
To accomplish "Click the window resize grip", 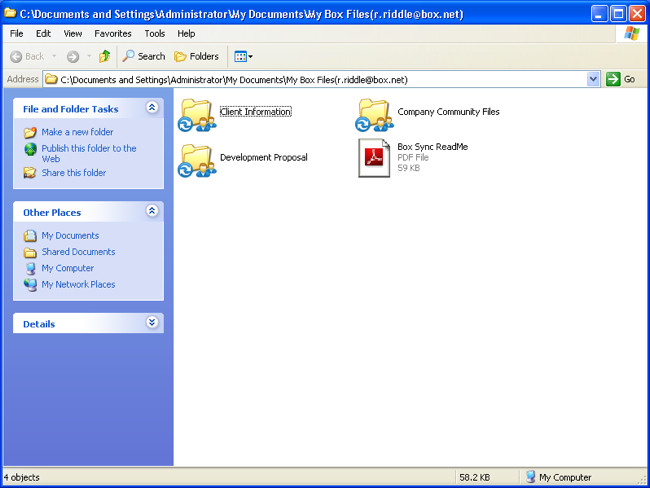I will click(643, 480).
